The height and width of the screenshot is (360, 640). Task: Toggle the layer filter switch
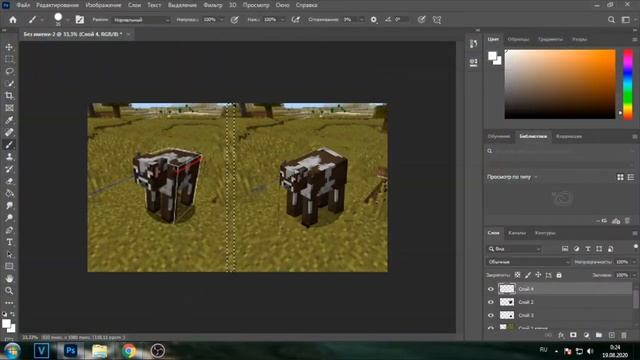coord(636,247)
